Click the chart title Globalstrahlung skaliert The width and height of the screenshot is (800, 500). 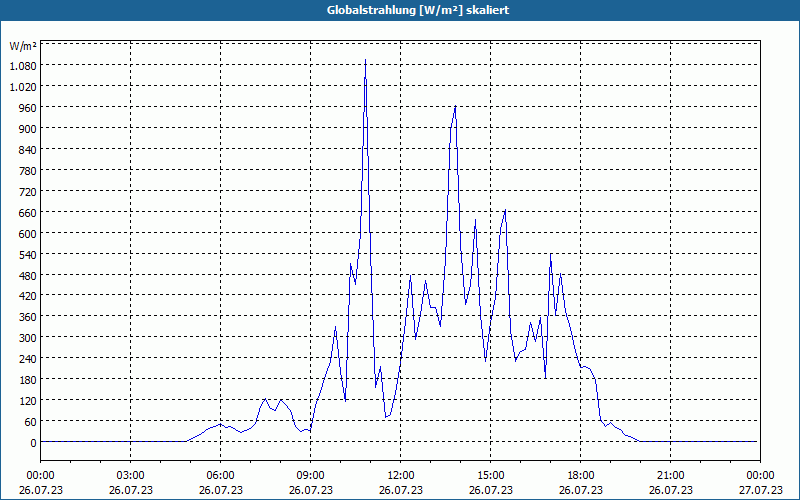pyautogui.click(x=418, y=10)
